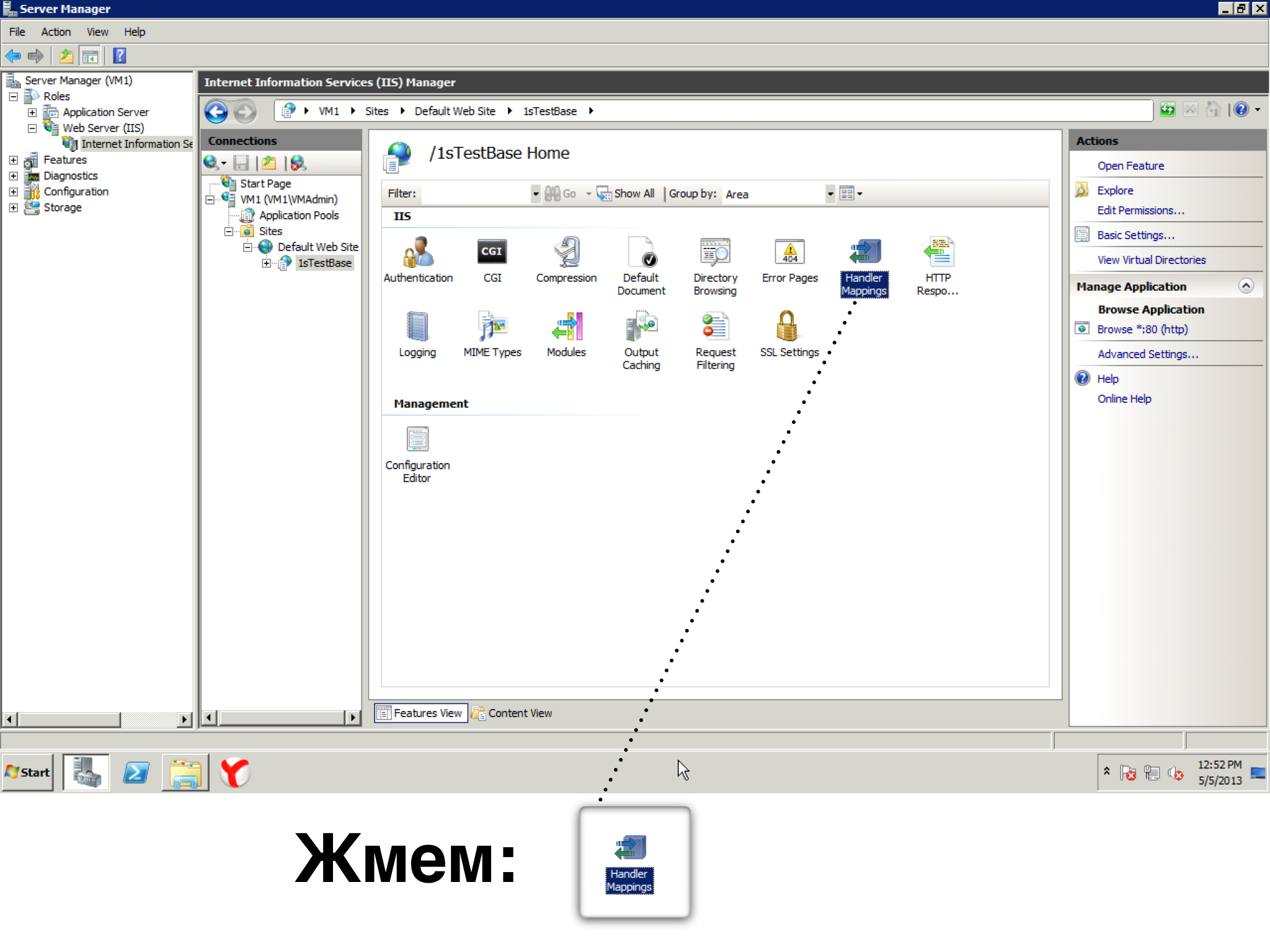Viewport: 1270px width, 952px height.
Task: Click the refresh page icon near address bar
Action: (x=1168, y=110)
